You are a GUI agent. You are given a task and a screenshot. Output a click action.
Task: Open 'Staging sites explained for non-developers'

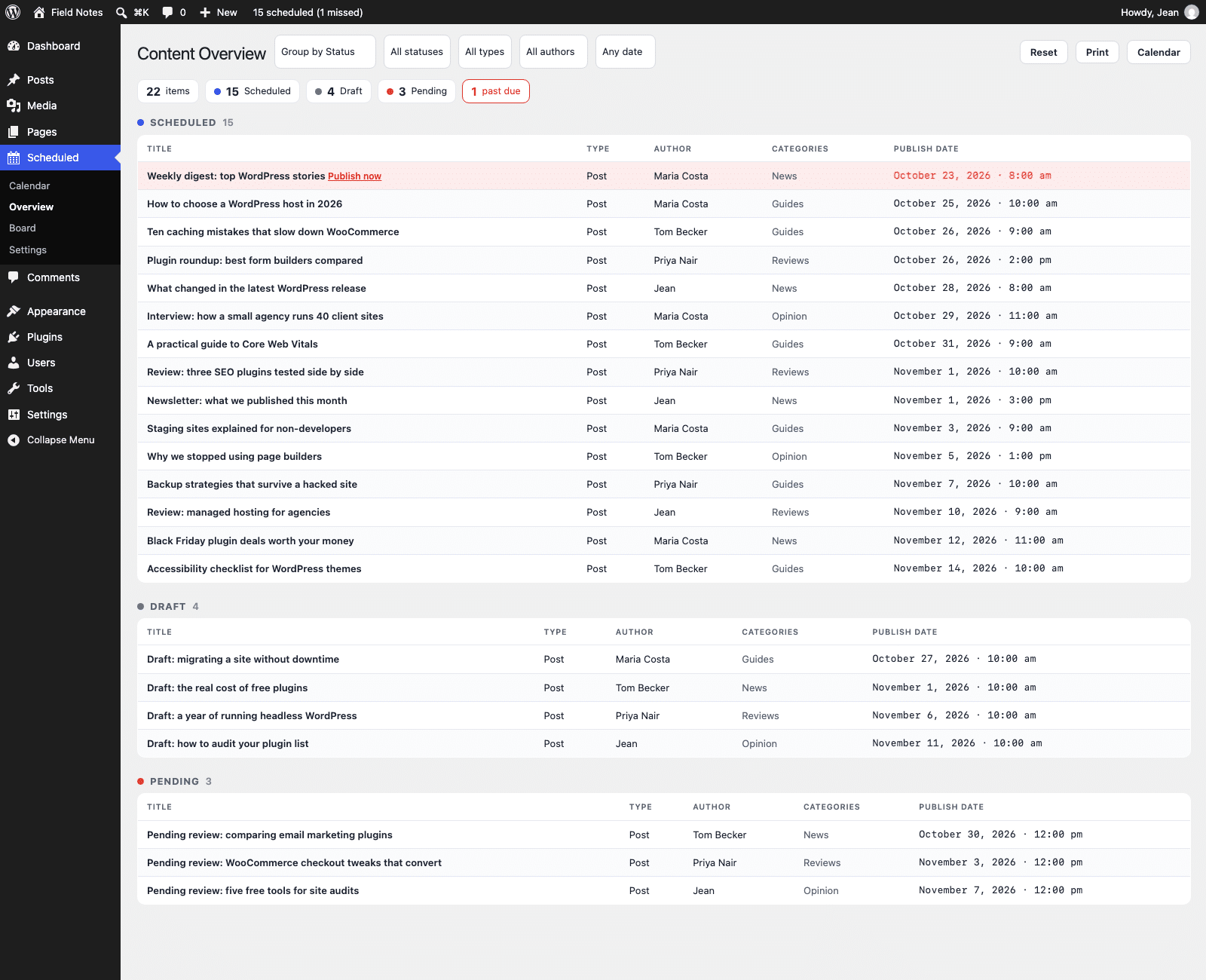[x=249, y=429]
